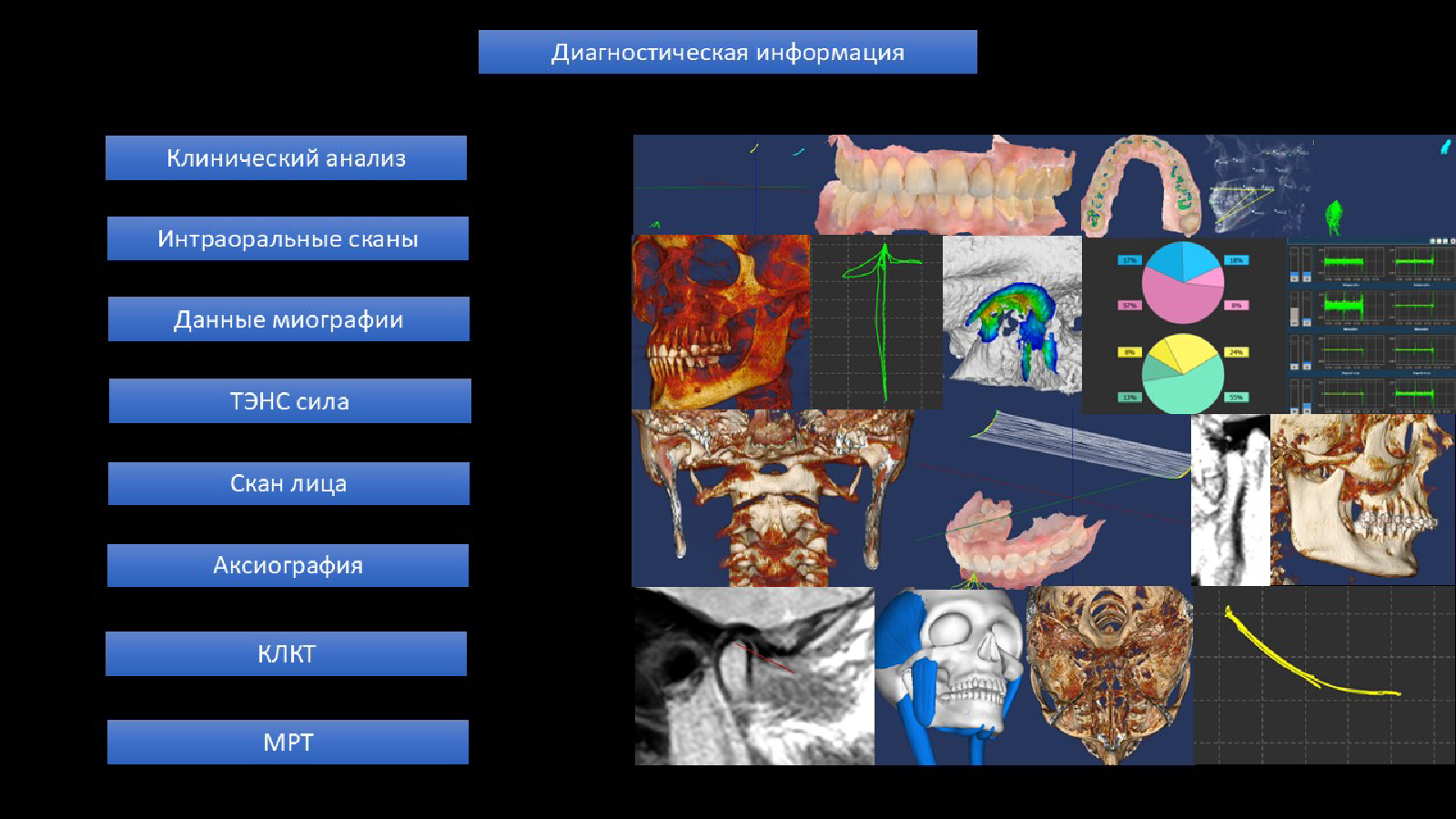Click the dental arch with green dots

[x=1141, y=187]
